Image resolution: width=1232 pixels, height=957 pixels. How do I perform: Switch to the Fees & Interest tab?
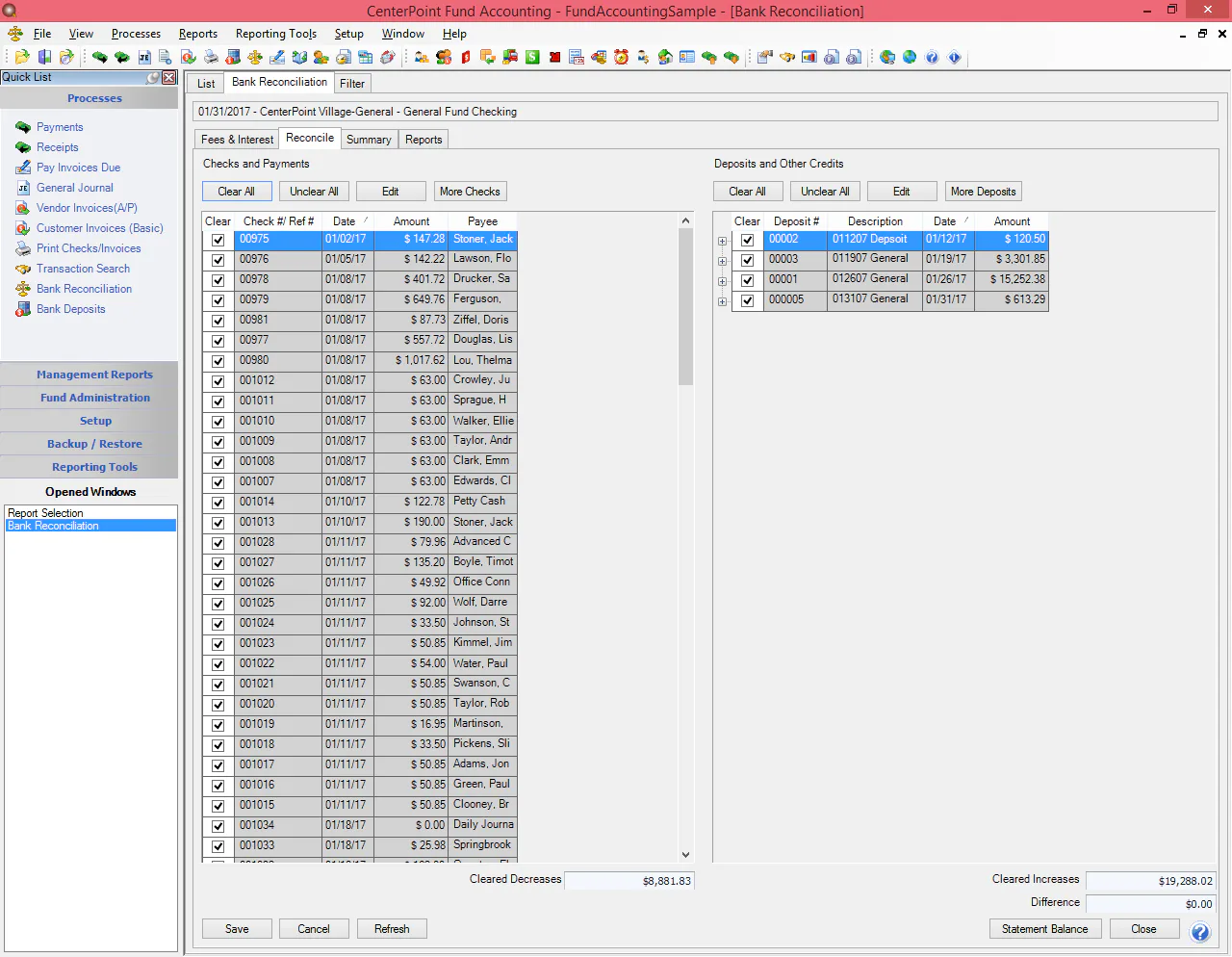(x=237, y=140)
